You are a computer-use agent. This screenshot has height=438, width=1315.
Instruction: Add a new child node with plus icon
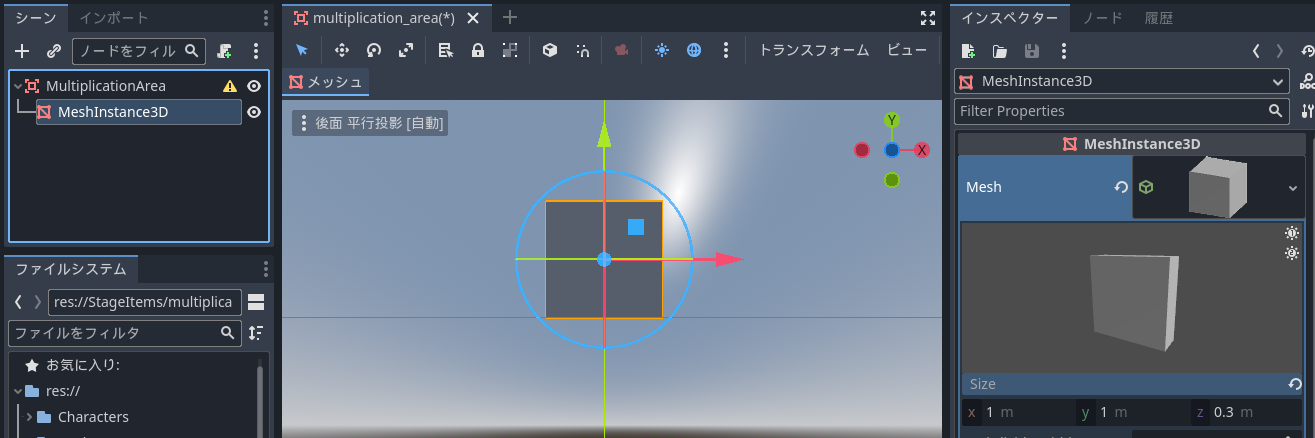tap(22, 51)
